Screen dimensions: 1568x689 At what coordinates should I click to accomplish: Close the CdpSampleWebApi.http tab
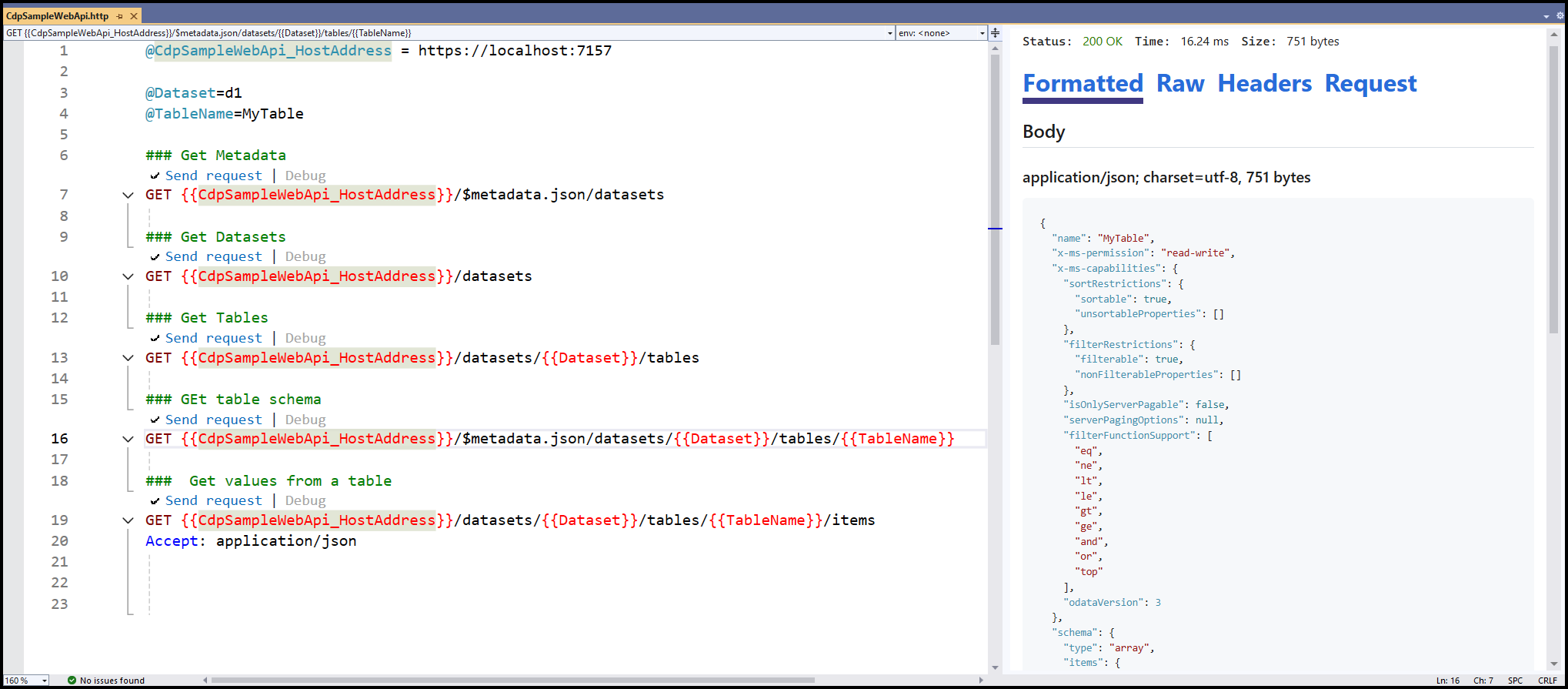pyautogui.click(x=134, y=15)
